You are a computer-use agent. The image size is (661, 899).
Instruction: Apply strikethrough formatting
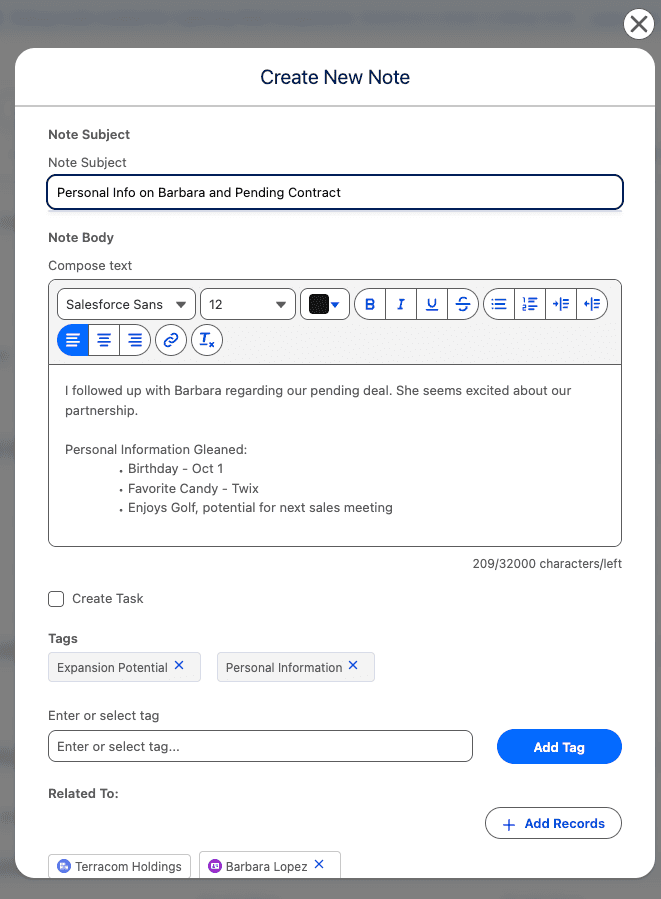pos(462,304)
